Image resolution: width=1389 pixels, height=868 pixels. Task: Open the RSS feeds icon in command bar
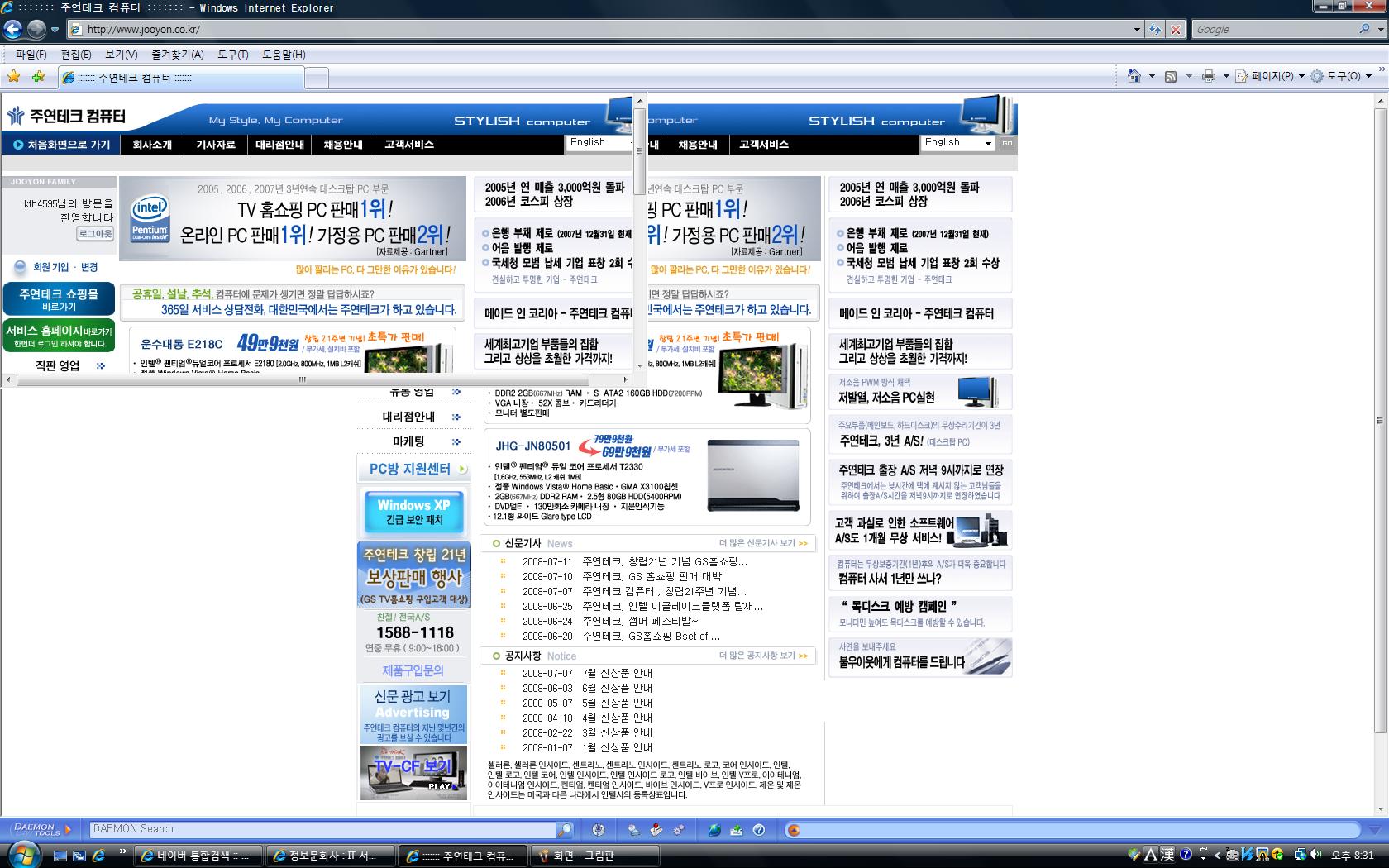[1171, 76]
